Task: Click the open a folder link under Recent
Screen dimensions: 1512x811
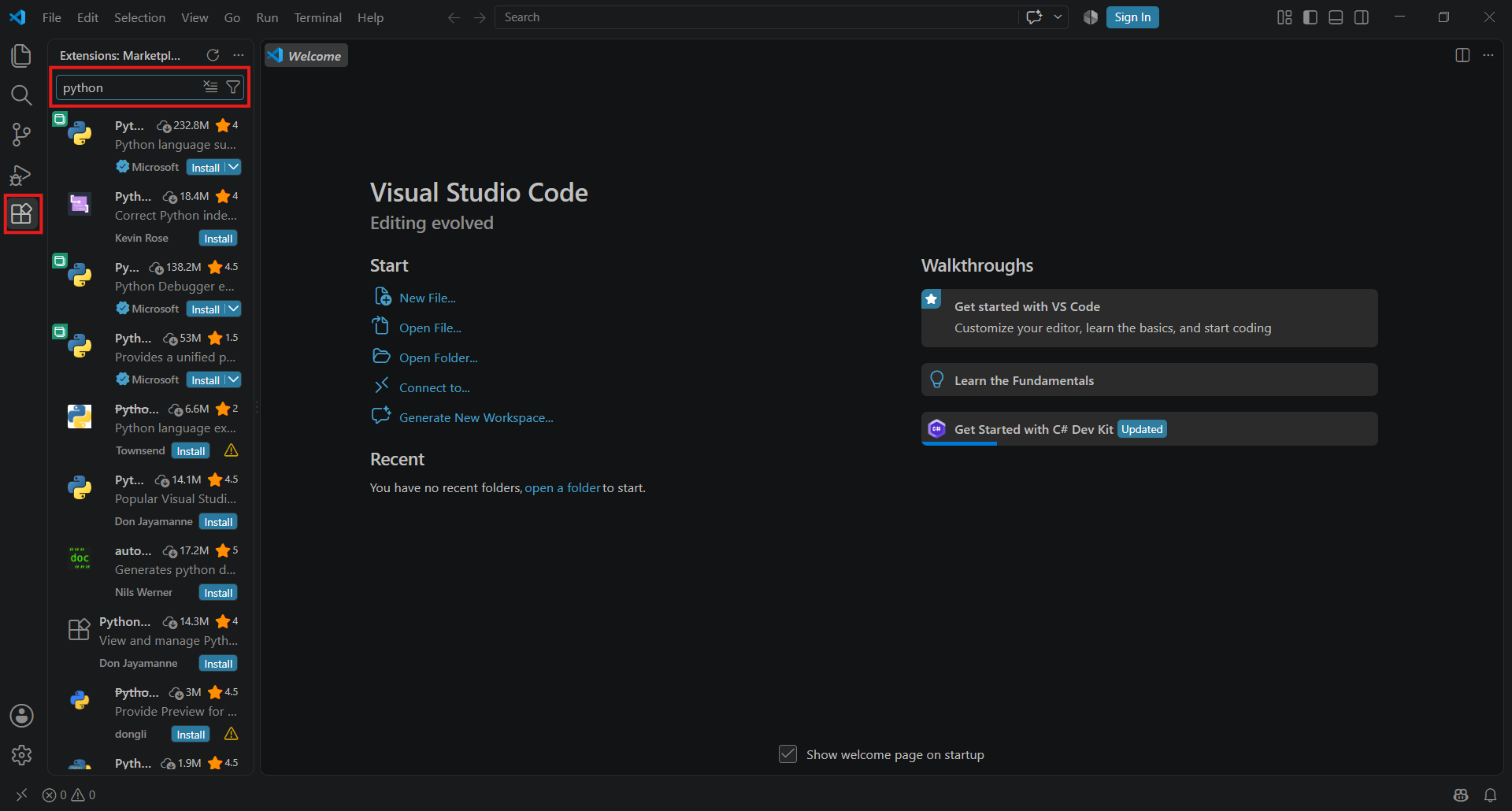Action: (x=562, y=488)
